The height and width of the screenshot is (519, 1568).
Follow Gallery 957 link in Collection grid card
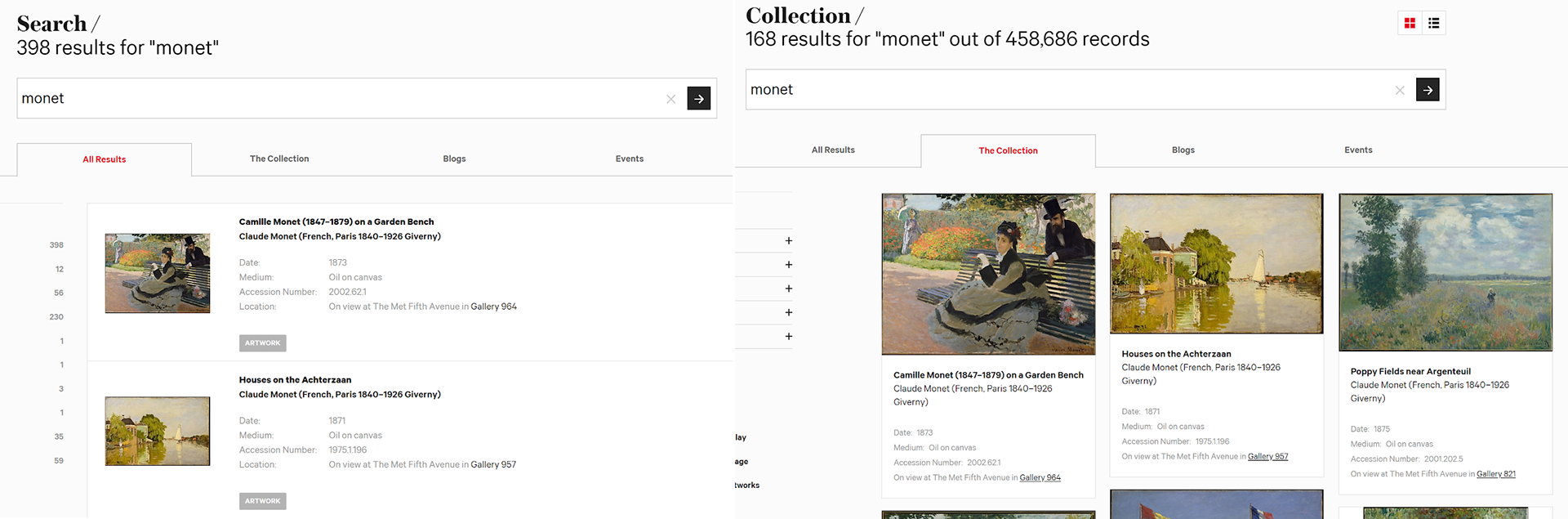(1267, 456)
